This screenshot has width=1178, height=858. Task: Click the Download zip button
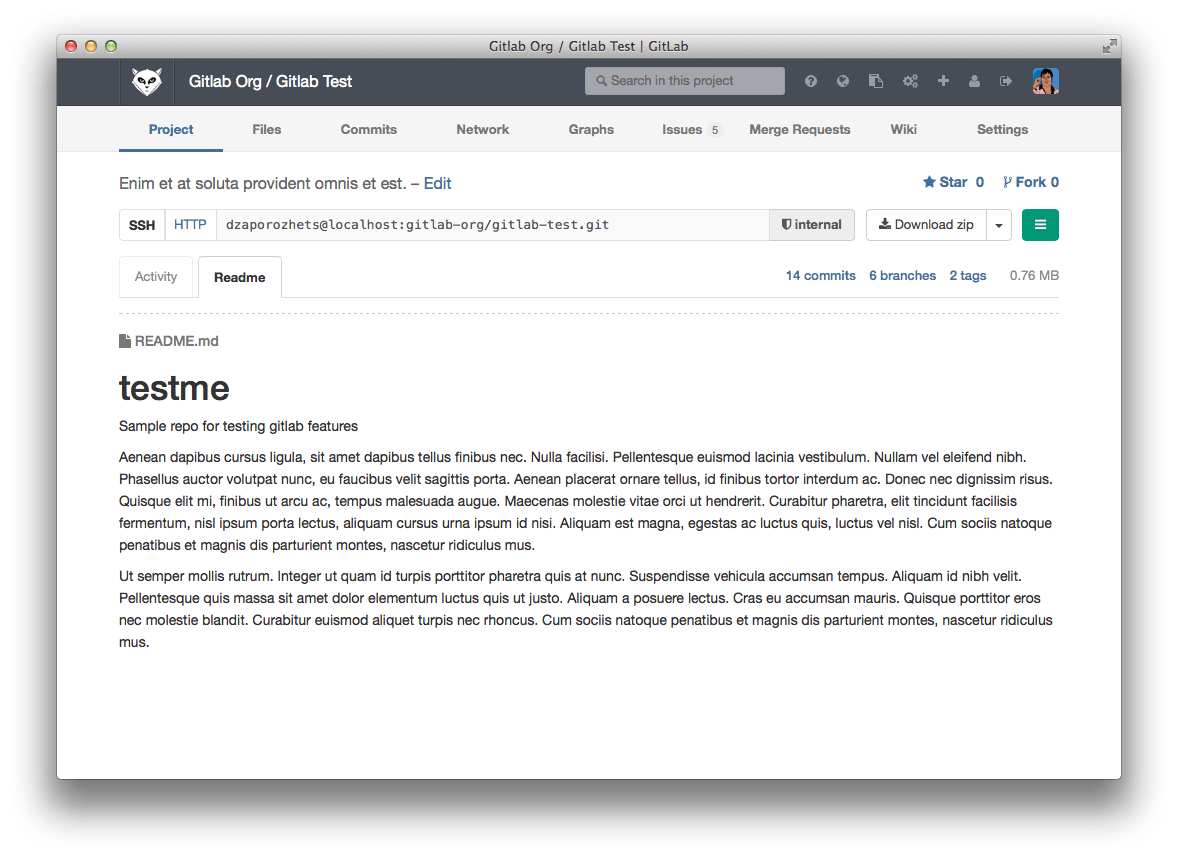pyautogui.click(x=926, y=225)
